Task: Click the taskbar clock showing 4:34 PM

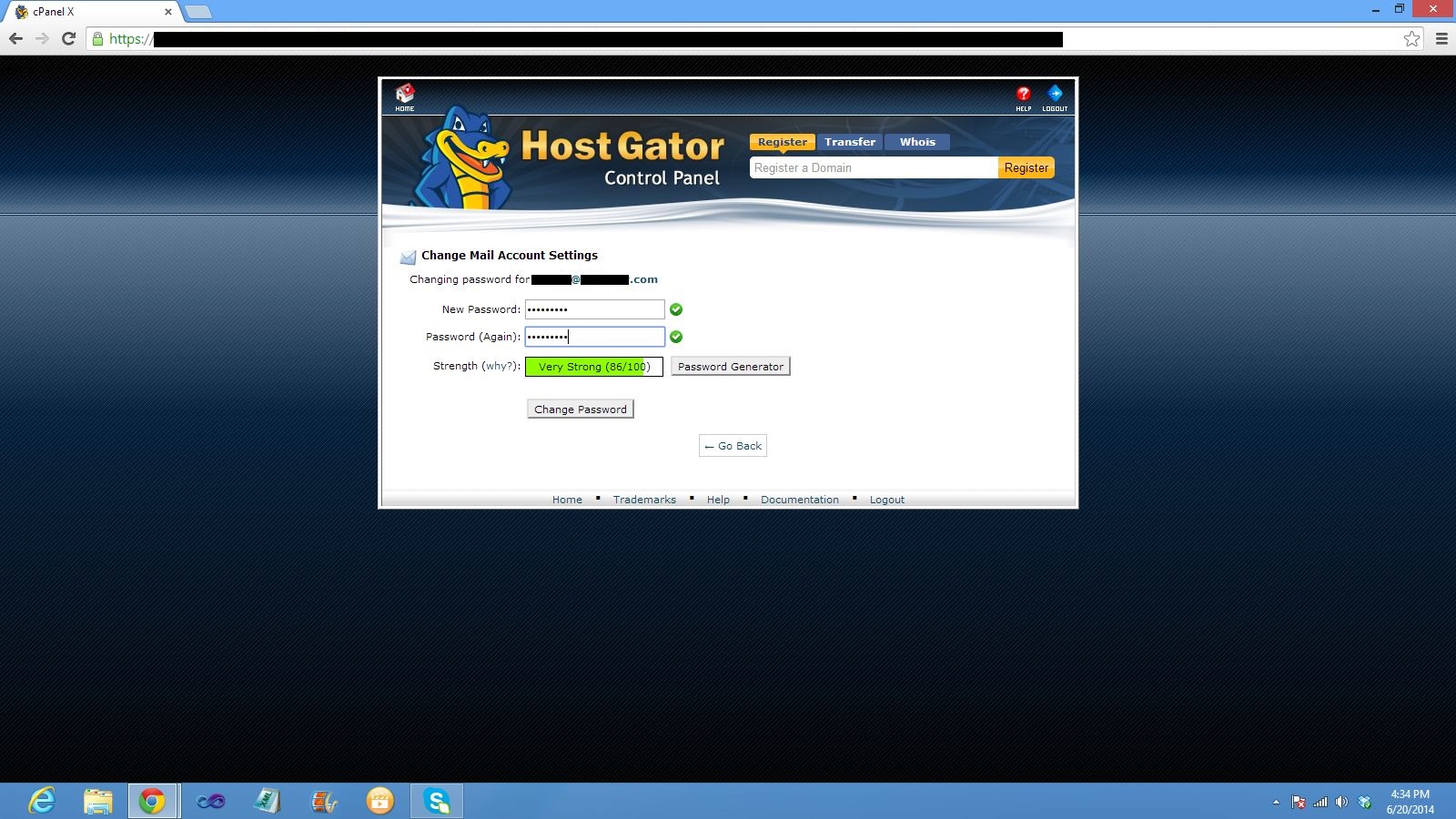Action: 1410,802
